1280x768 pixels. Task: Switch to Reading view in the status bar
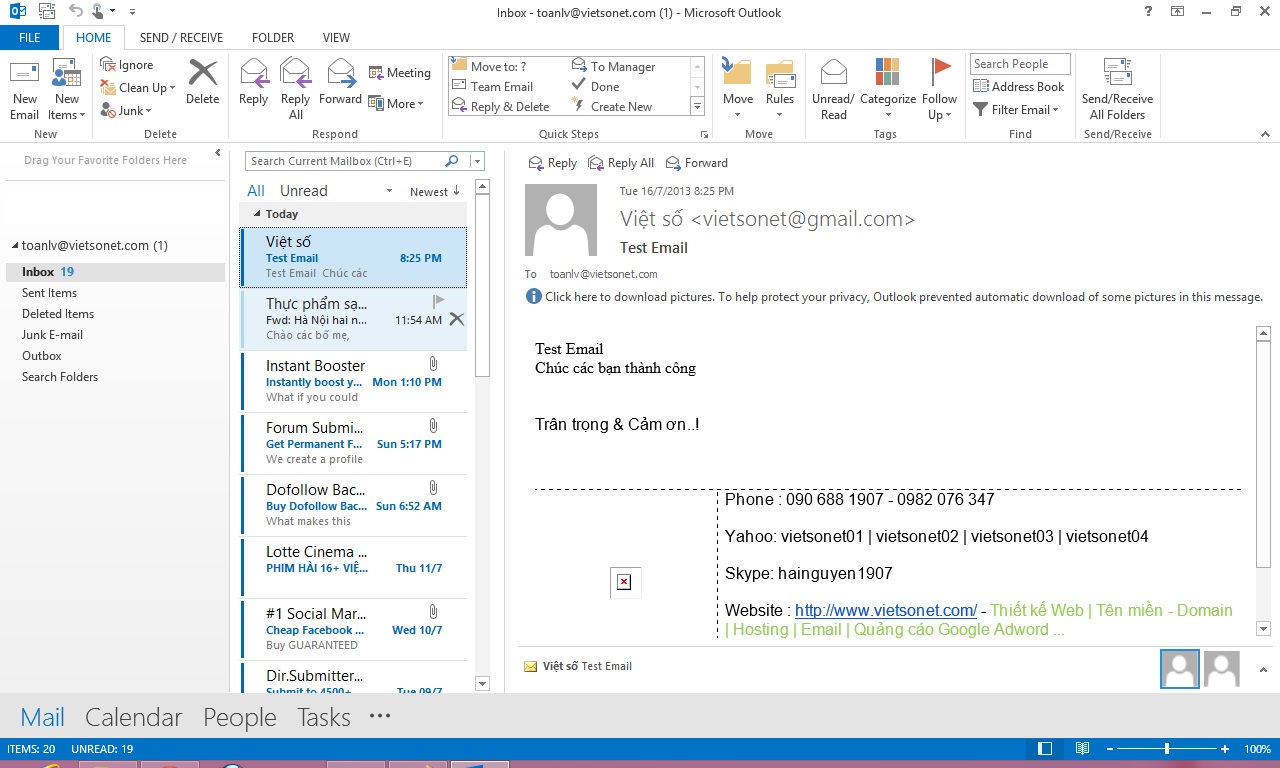(x=1082, y=749)
